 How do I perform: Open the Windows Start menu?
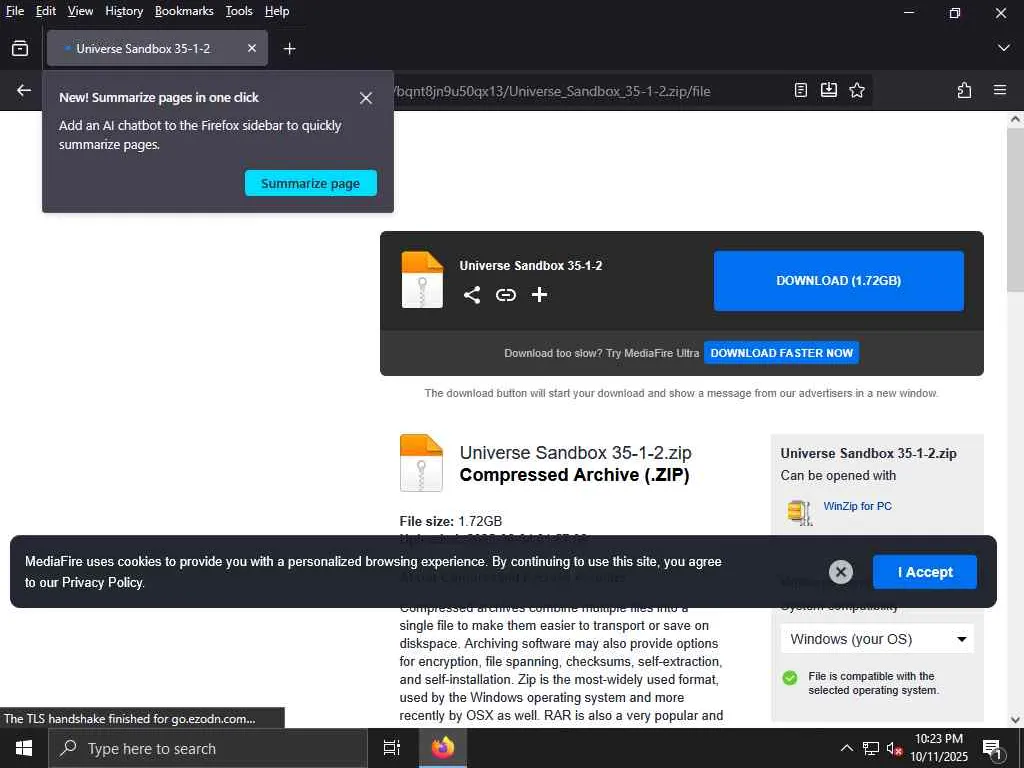(24, 748)
